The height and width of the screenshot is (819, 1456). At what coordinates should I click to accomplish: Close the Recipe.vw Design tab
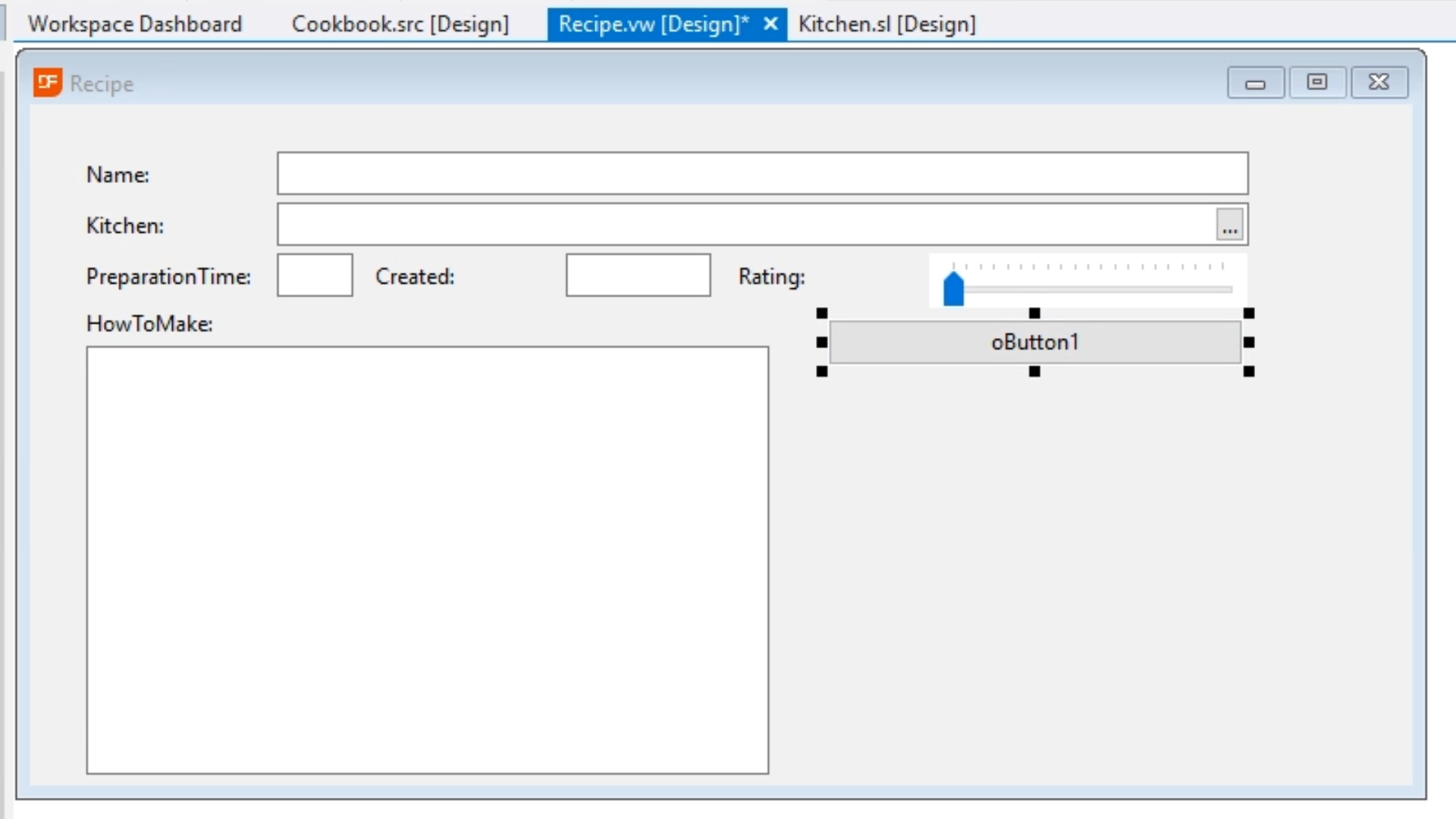point(770,24)
